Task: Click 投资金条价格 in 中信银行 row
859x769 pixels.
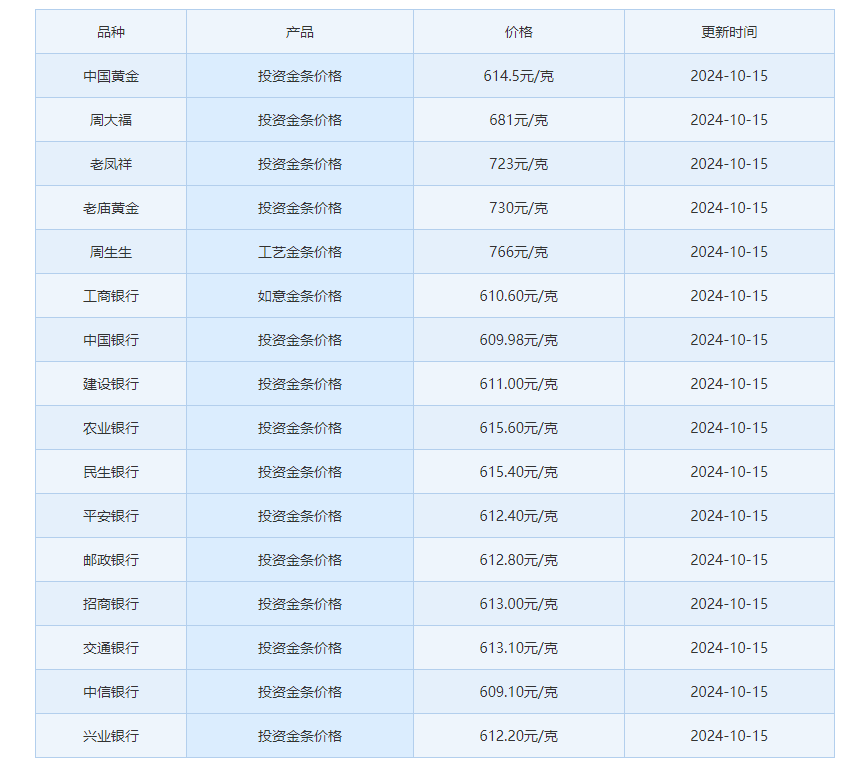Action: point(300,692)
